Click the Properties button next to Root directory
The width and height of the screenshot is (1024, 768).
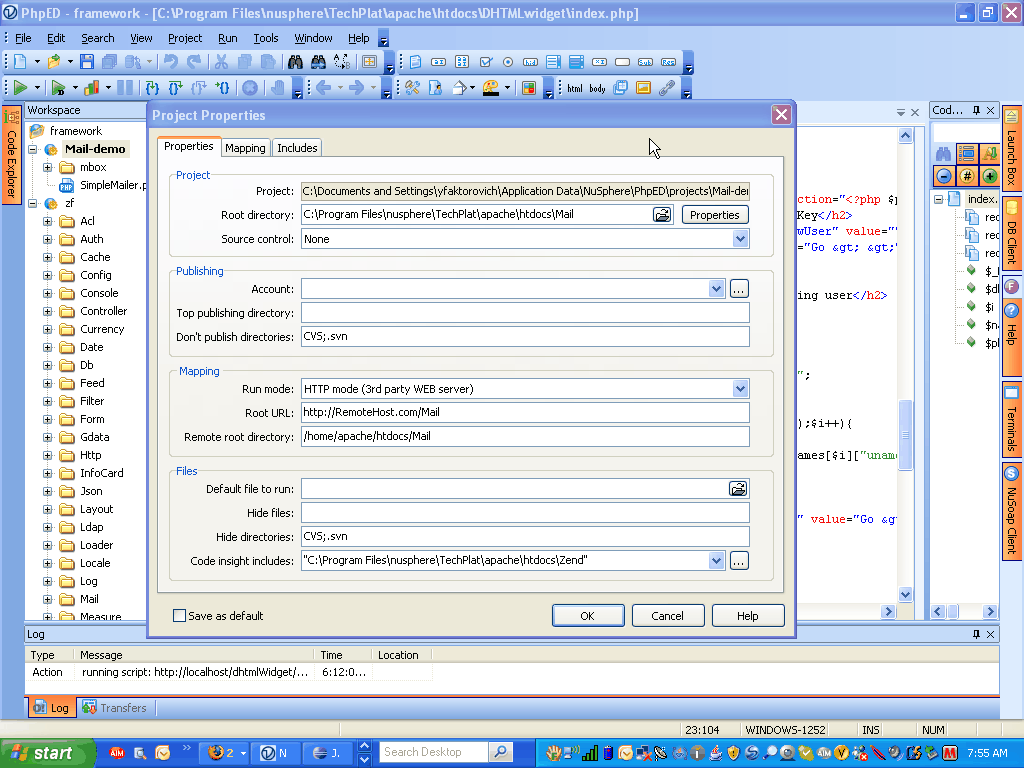(x=715, y=215)
